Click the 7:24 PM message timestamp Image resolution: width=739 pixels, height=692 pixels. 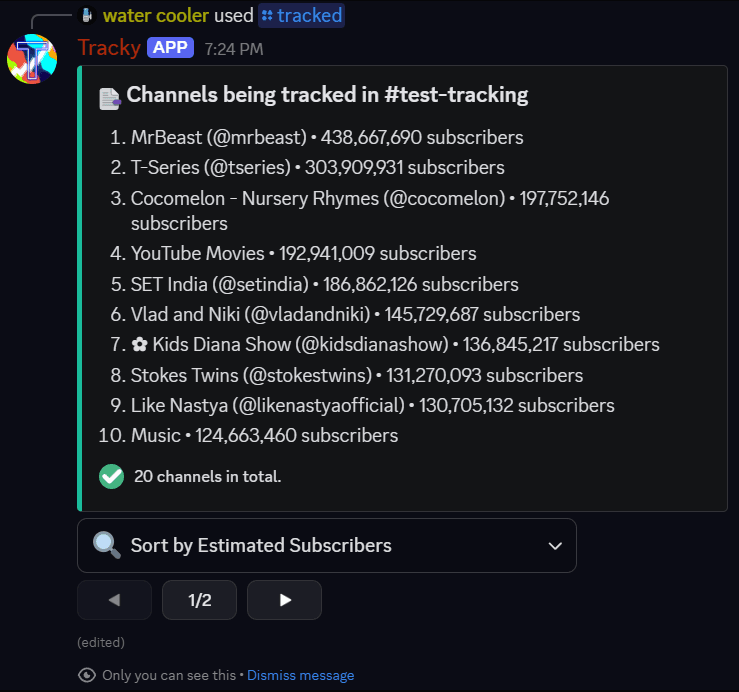tap(234, 48)
